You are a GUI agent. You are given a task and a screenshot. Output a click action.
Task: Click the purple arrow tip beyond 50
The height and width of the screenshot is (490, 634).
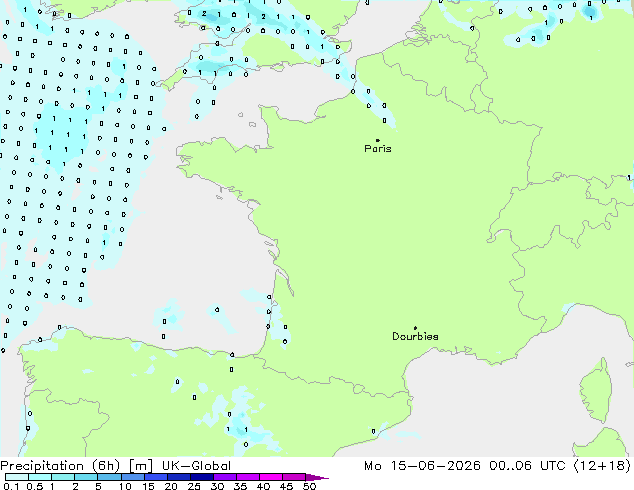[x=317, y=477]
